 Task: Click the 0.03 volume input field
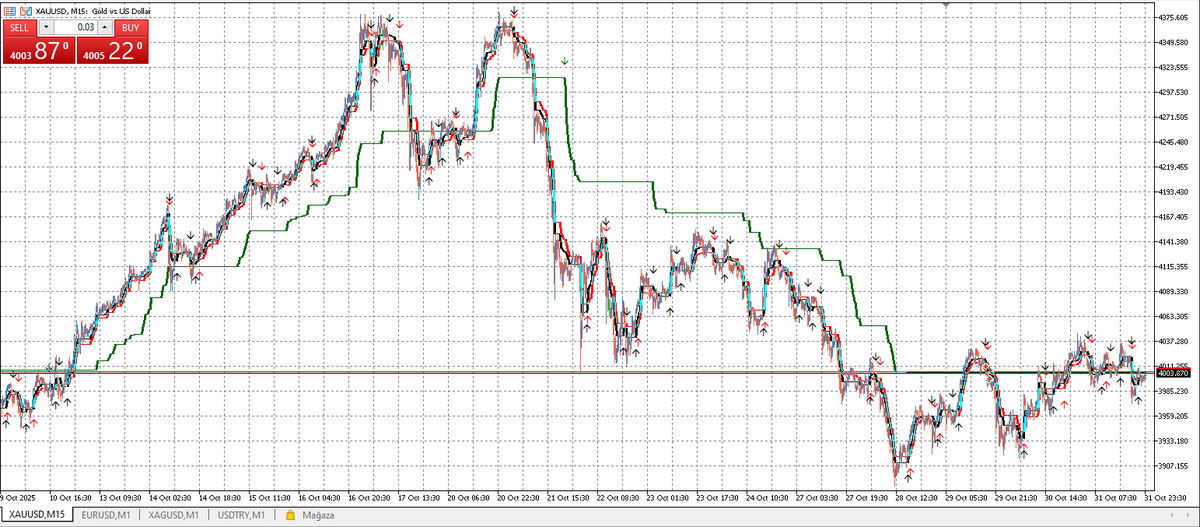click(75, 27)
